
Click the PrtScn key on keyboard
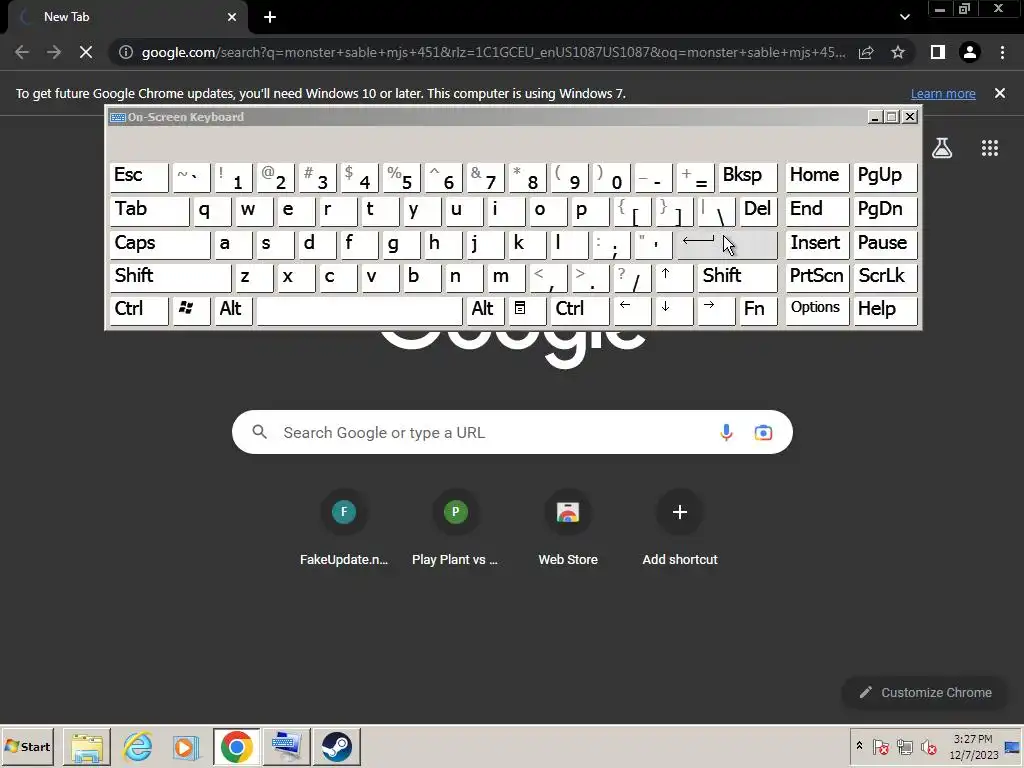817,277
